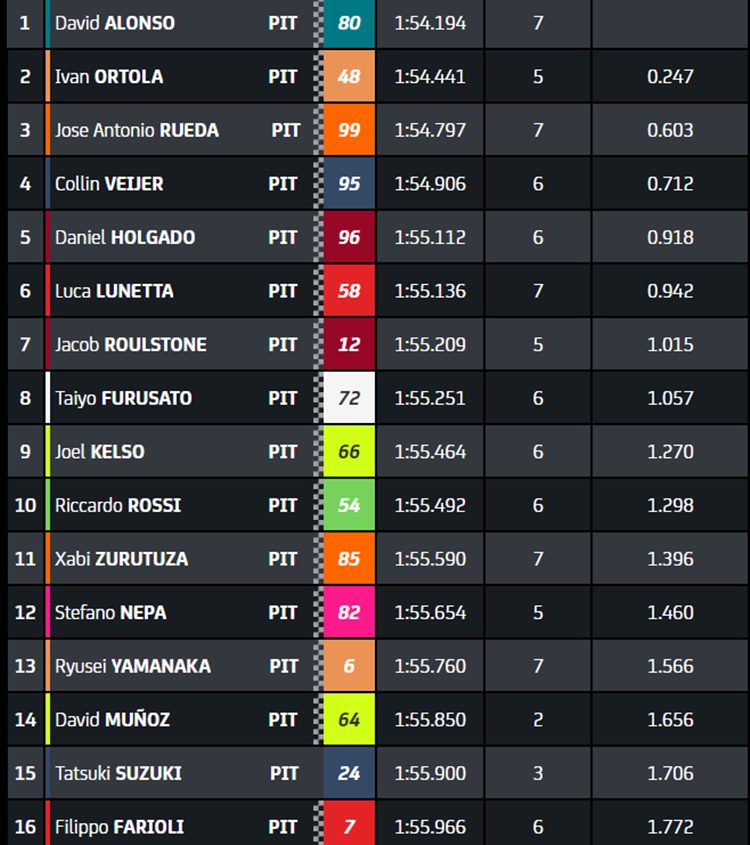Viewport: 750px width, 845px height.
Task: Click the crimson number 12 badge
Action: tap(349, 344)
